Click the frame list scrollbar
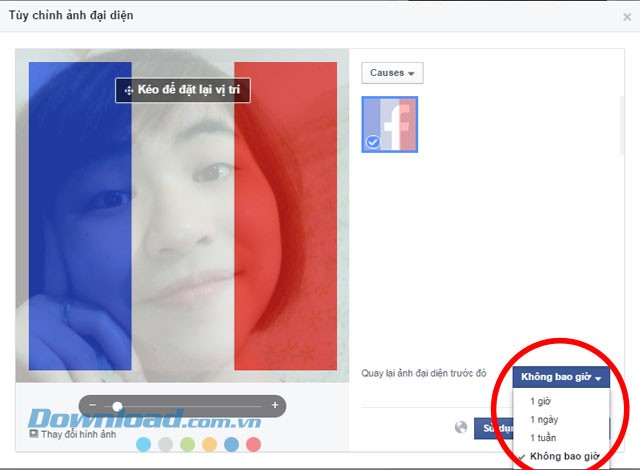640x470 pixels. pos(622,126)
